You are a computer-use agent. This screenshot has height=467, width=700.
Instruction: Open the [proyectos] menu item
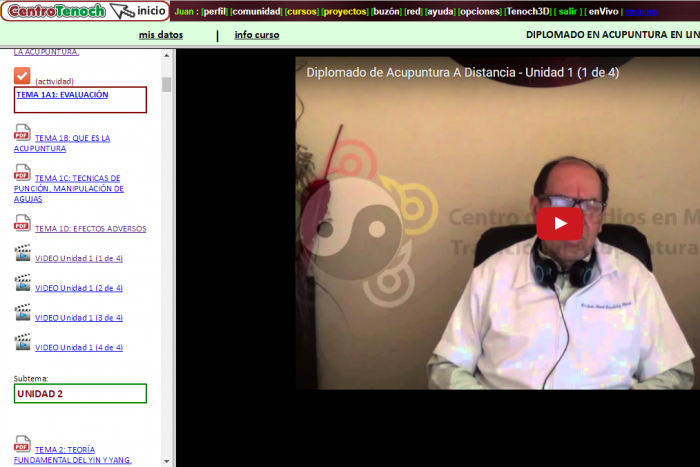(344, 11)
